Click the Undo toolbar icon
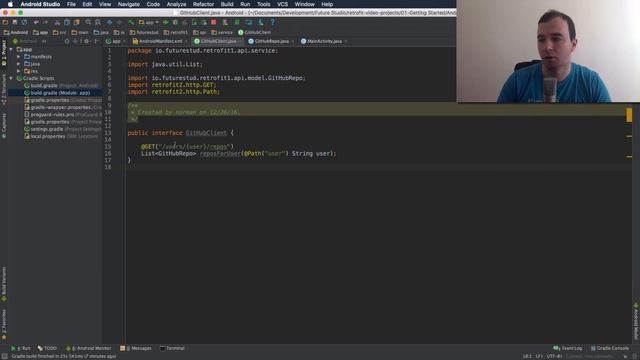Image resolution: width=640 pixels, height=360 pixels. tap(36, 22)
